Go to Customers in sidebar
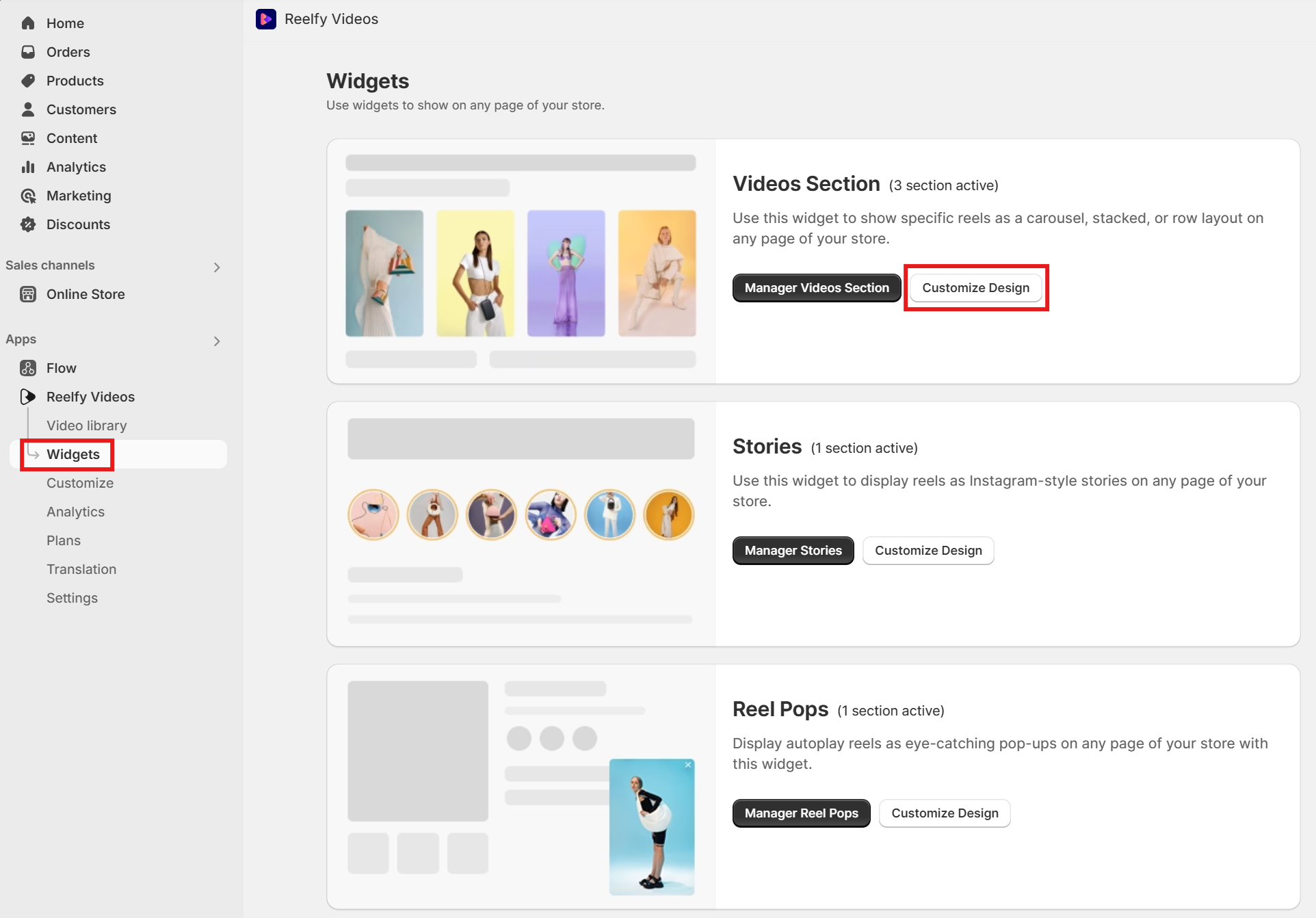 coord(81,109)
